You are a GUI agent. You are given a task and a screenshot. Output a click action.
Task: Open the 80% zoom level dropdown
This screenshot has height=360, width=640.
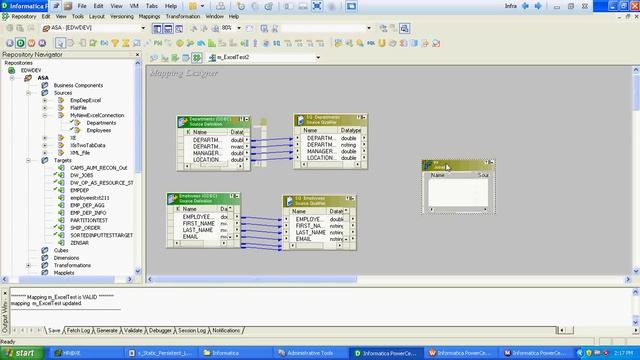[x=239, y=28]
